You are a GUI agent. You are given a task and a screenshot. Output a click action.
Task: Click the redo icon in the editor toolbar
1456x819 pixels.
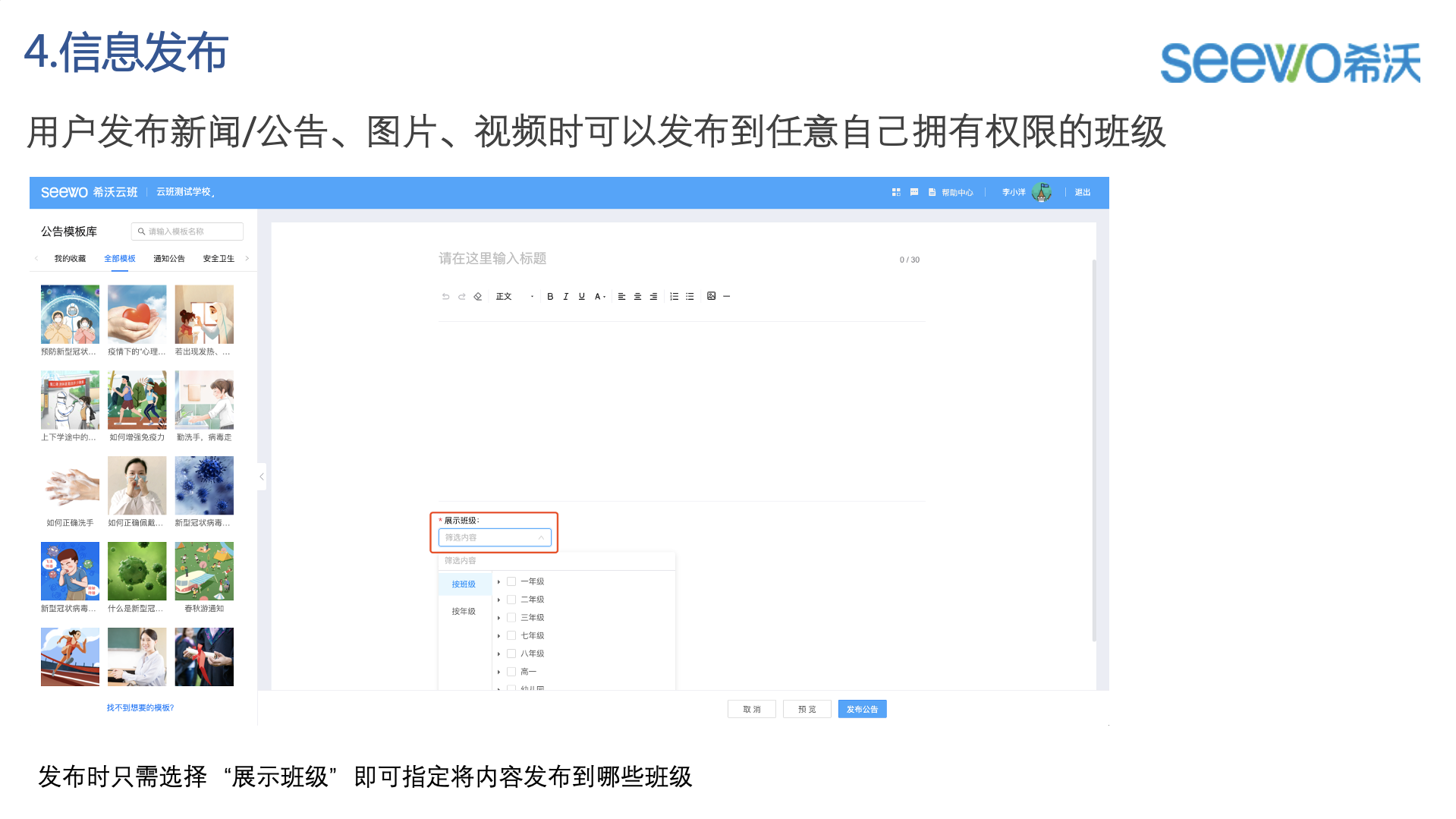click(x=461, y=296)
